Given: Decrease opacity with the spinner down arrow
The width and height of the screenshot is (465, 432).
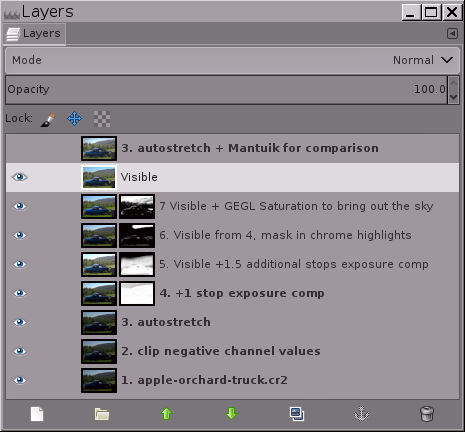Looking at the screenshot, I should (x=453, y=97).
